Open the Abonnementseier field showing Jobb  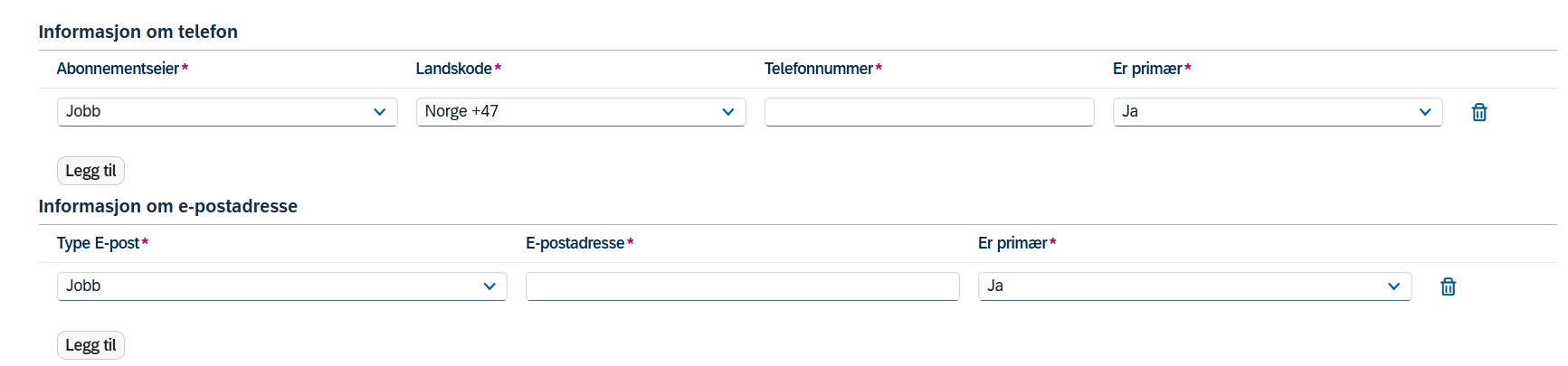tap(227, 112)
